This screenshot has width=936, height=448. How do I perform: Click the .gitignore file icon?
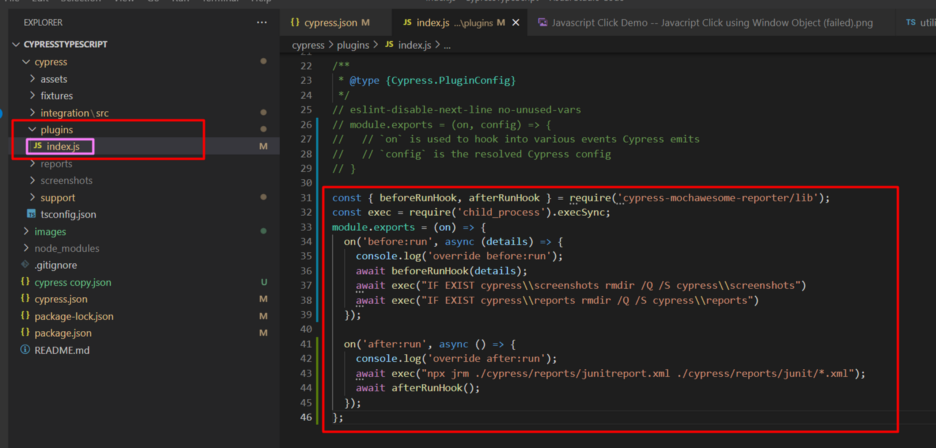point(27,265)
